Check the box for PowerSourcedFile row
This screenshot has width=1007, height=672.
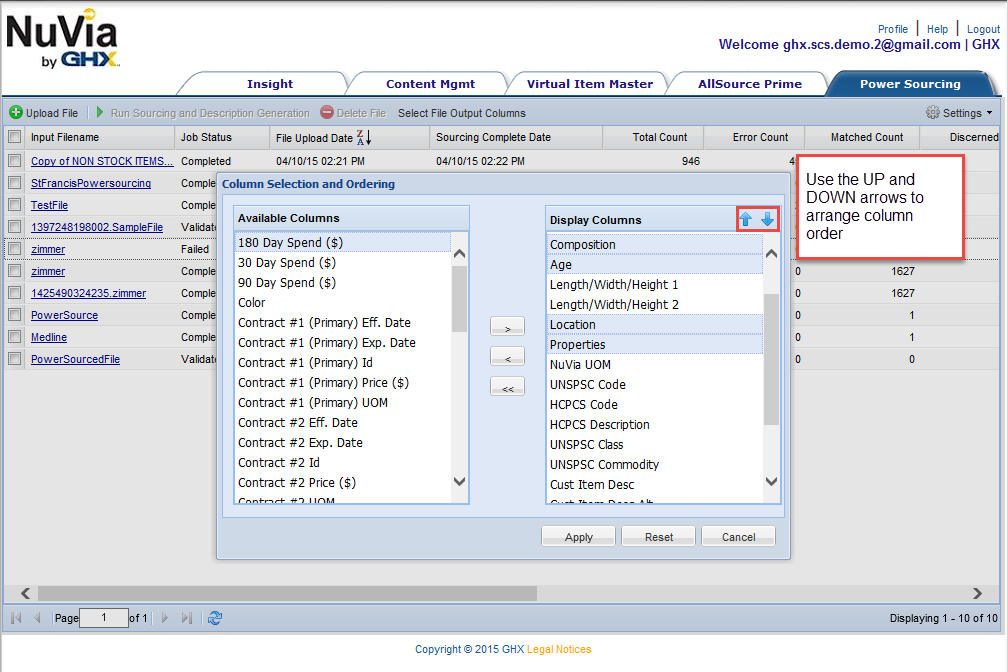14,358
